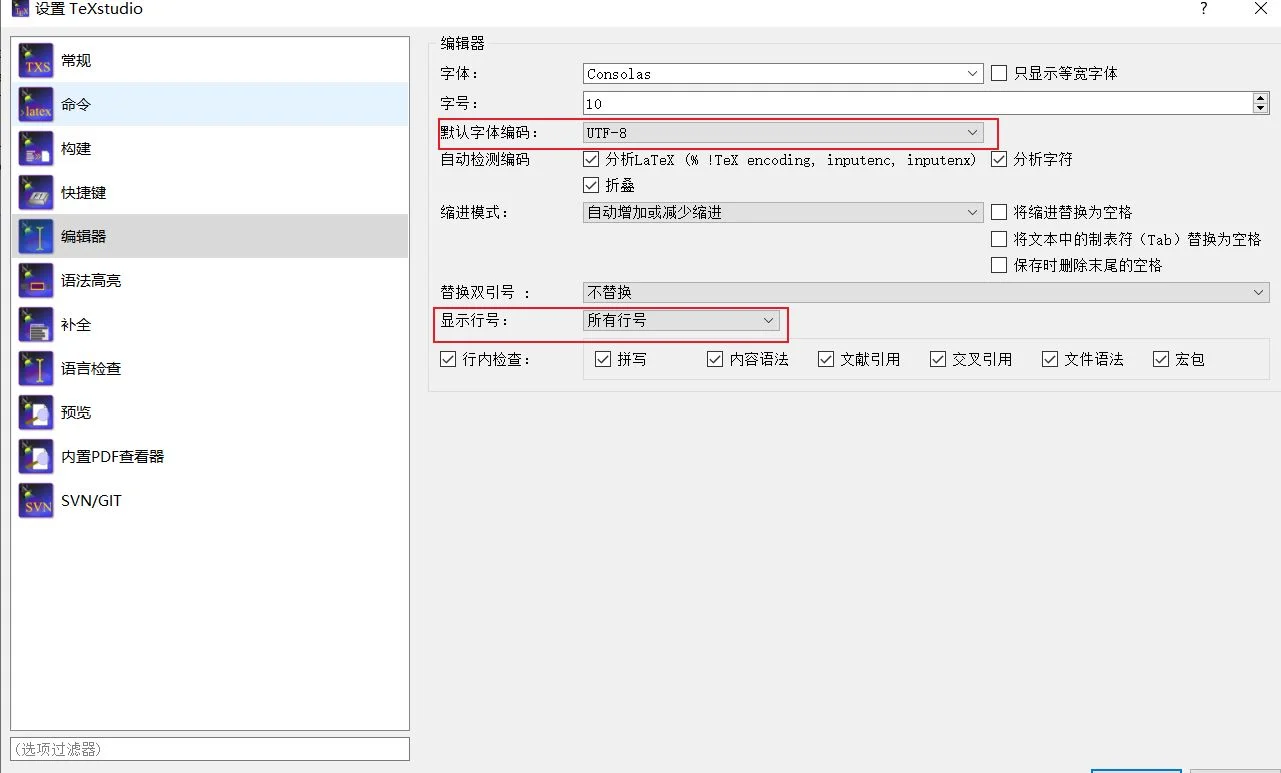The image size is (1281, 773).
Task: Uncheck the 拼写 (spelling) inline check
Action: click(x=603, y=359)
